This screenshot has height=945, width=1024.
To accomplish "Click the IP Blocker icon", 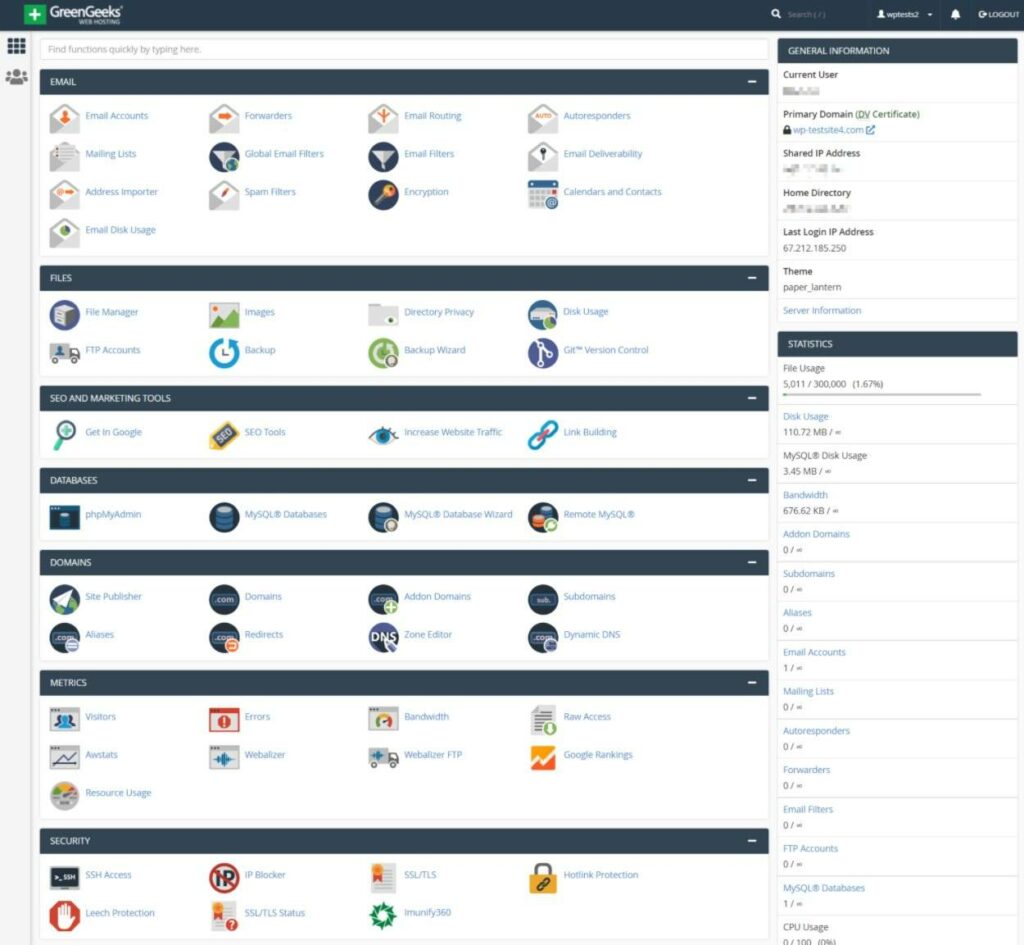I will [x=223, y=877].
